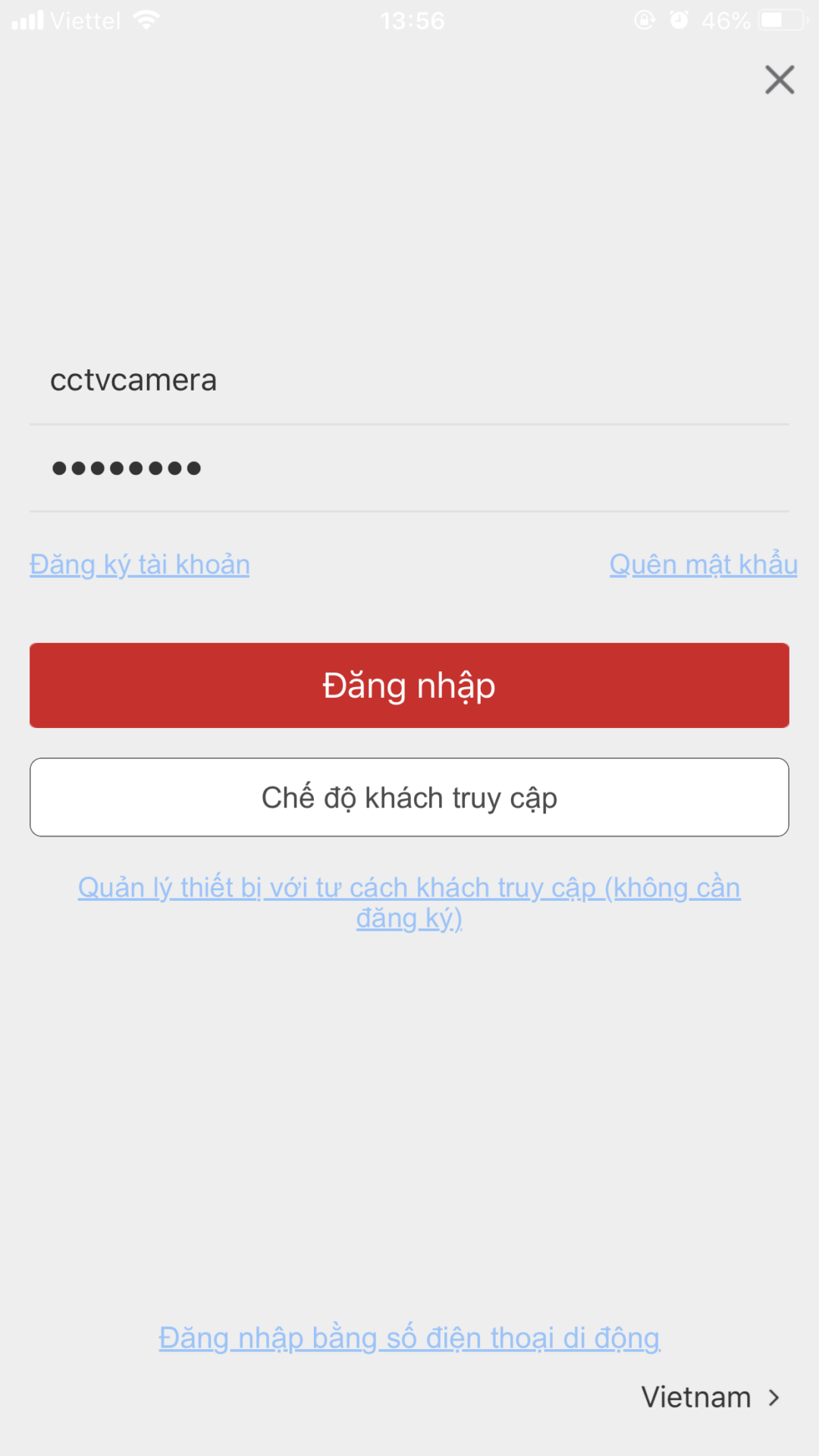
Task: Open Quản lý thiết bị guest access link
Action: coord(409,903)
